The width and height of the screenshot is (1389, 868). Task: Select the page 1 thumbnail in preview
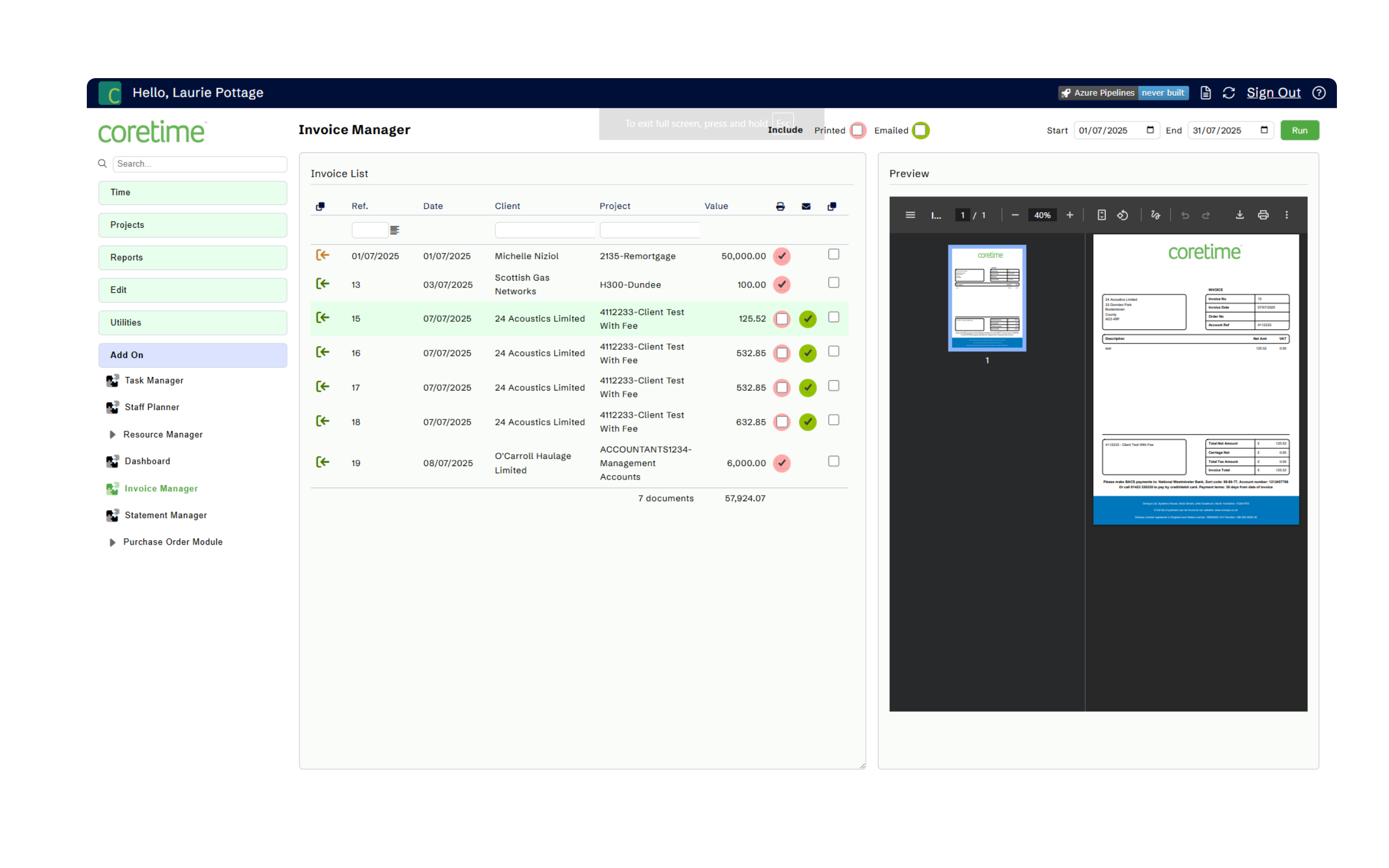click(986, 298)
